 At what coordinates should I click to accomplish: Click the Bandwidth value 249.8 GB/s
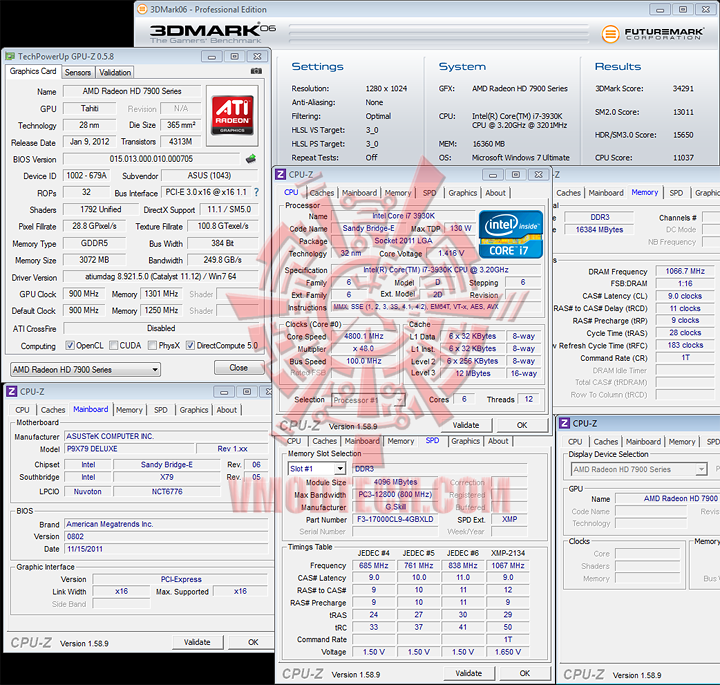point(223,260)
